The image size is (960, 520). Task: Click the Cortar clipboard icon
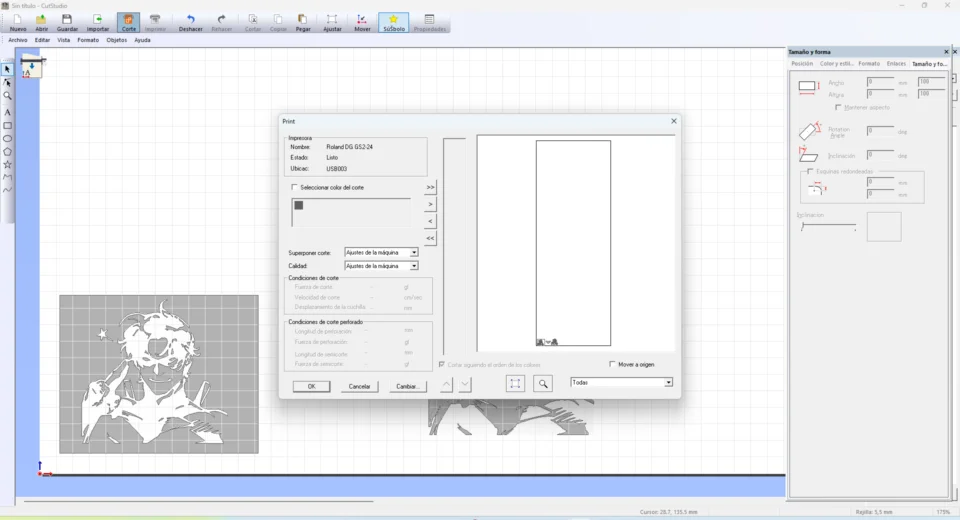point(253,23)
